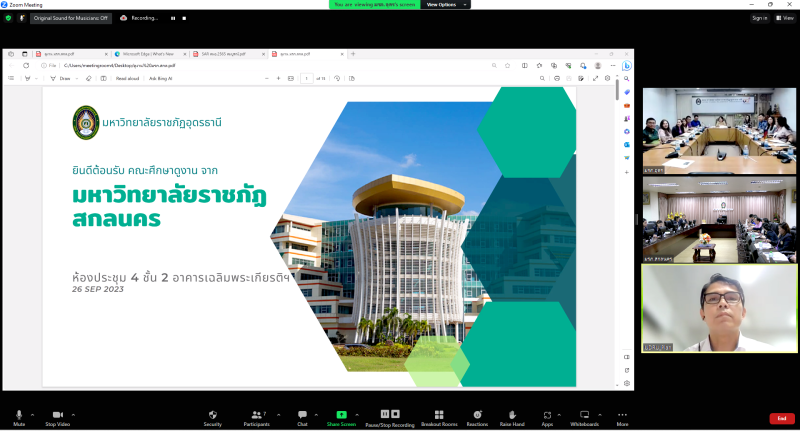Open the View Options dropdown
This screenshot has height=431, width=800.
point(442,5)
